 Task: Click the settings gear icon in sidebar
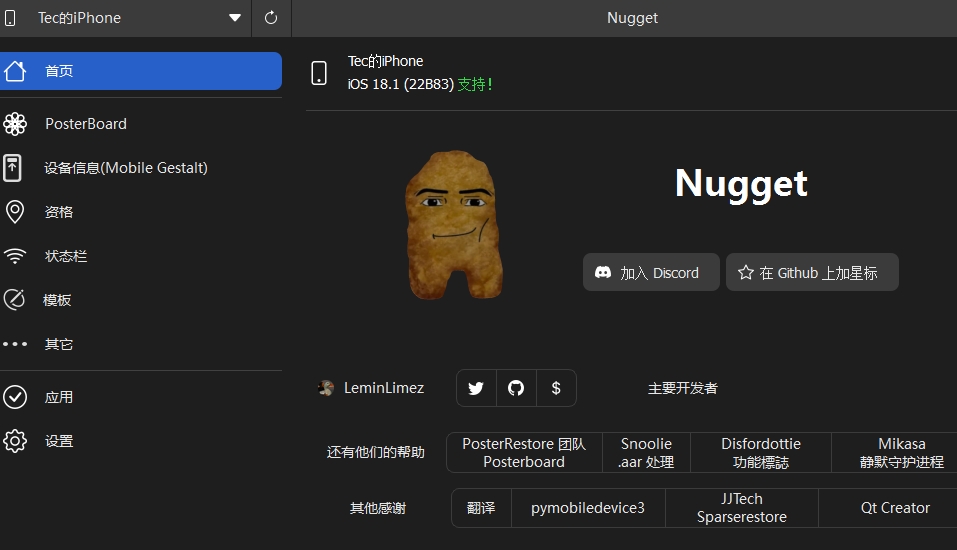(15, 441)
